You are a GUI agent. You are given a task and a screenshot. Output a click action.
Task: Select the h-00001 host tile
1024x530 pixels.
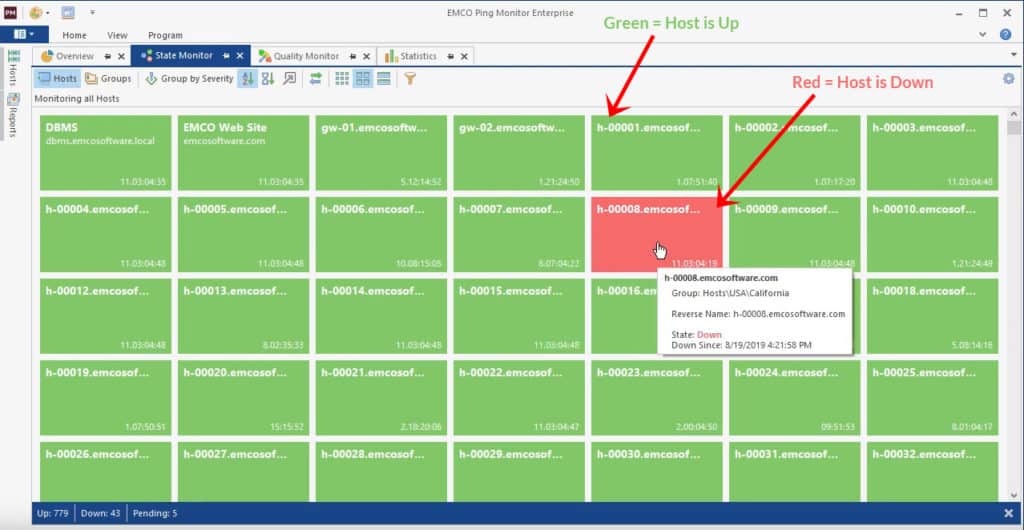(x=657, y=153)
